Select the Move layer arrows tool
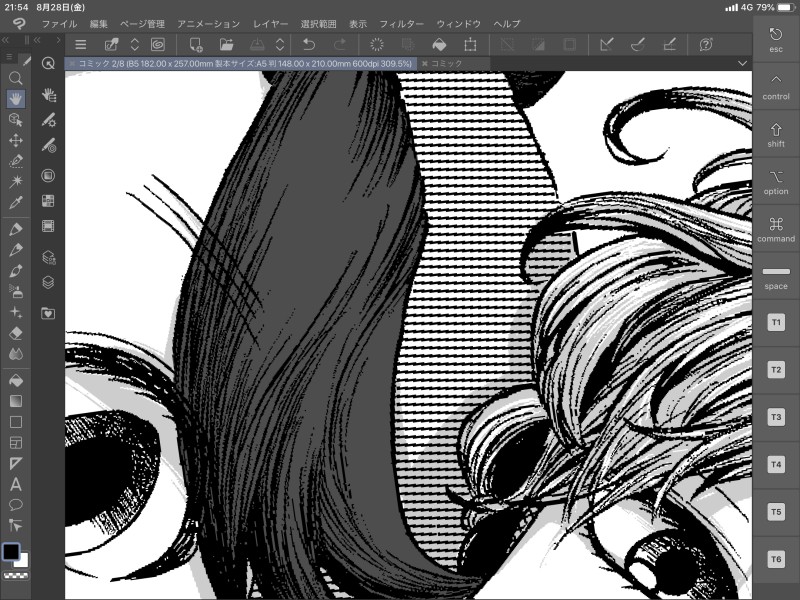The image size is (800, 600). pos(16,140)
